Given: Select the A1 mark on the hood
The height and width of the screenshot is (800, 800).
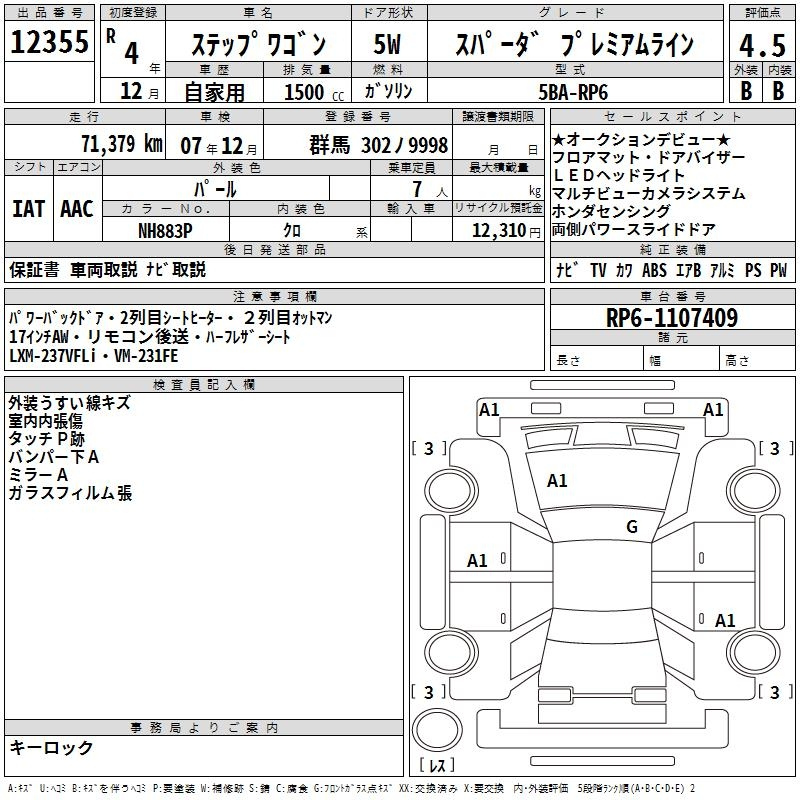Looking at the screenshot, I should coord(557,481).
